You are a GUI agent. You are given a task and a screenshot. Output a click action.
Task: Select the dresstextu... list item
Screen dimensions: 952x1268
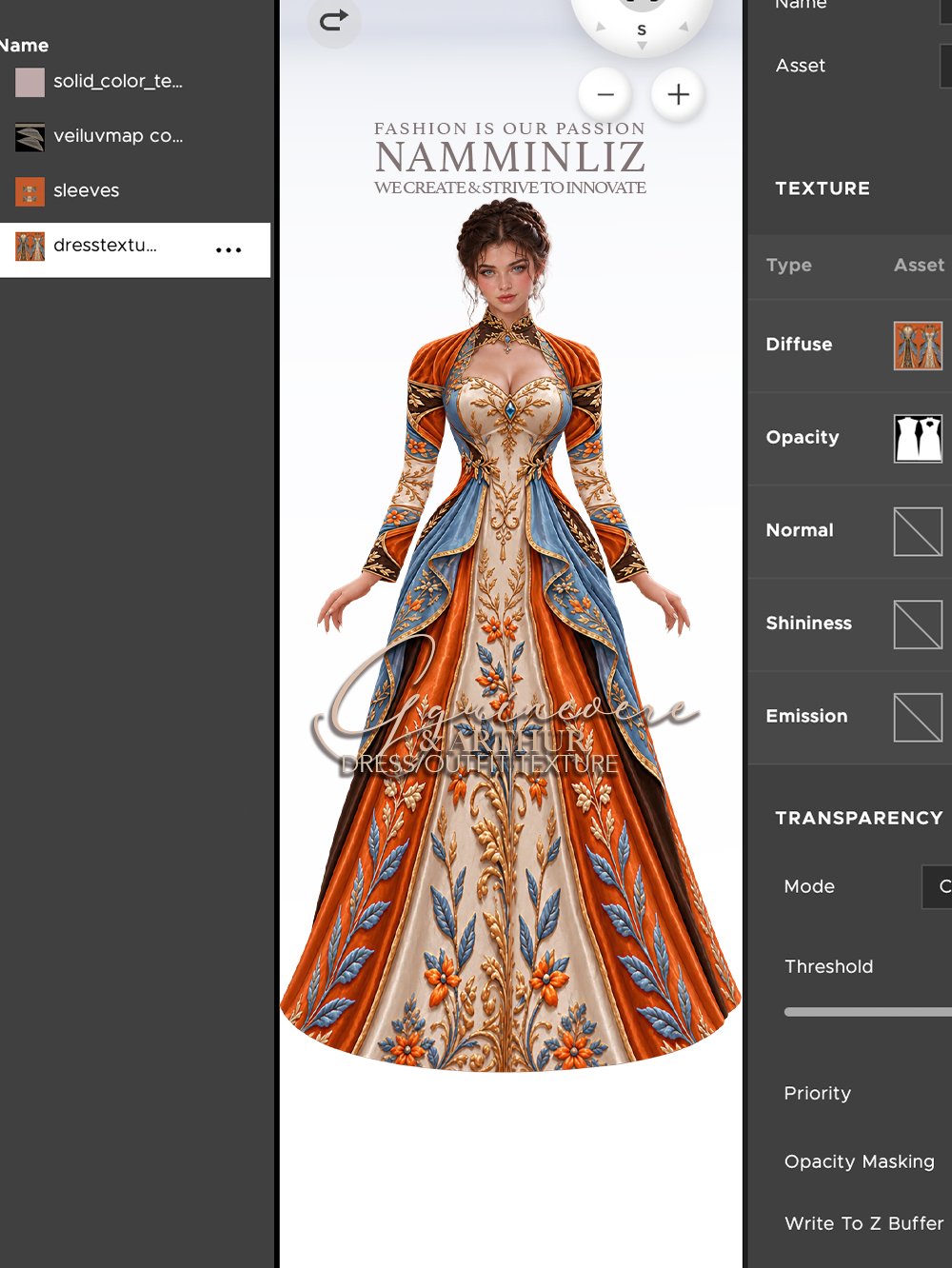pos(135,249)
